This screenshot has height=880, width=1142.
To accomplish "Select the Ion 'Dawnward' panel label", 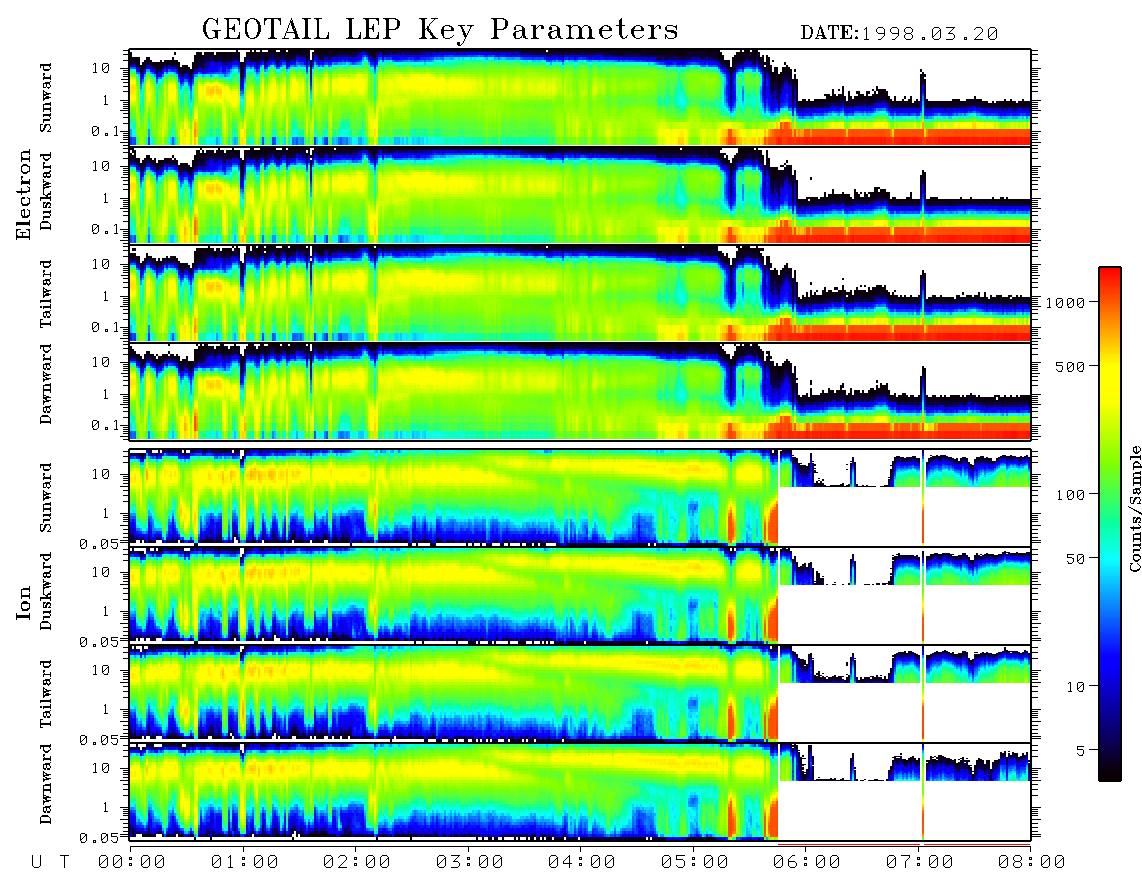I will [x=46, y=784].
